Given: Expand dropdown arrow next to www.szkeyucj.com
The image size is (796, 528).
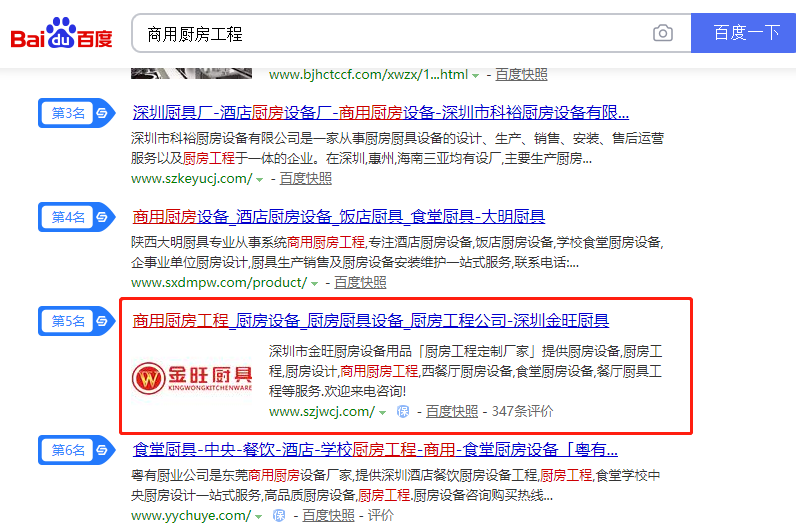Looking at the screenshot, I should click(260, 180).
